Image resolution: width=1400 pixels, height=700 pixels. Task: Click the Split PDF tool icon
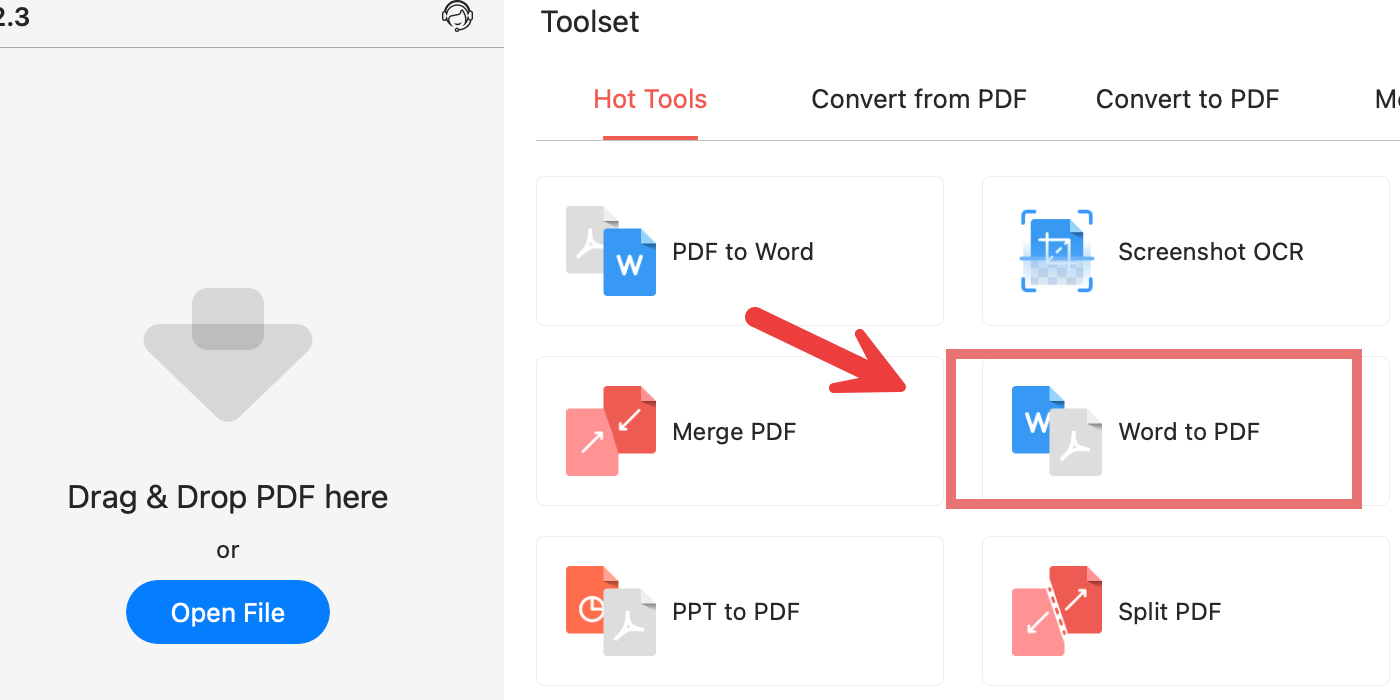click(1056, 611)
